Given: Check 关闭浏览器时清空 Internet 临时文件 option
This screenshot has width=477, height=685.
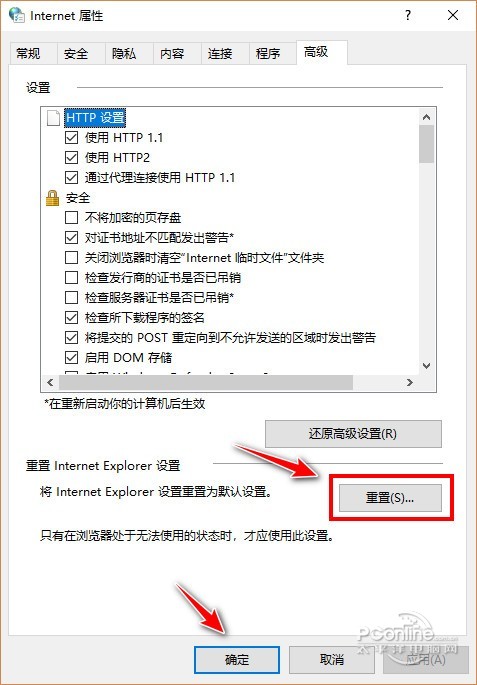Looking at the screenshot, I should point(71,257).
